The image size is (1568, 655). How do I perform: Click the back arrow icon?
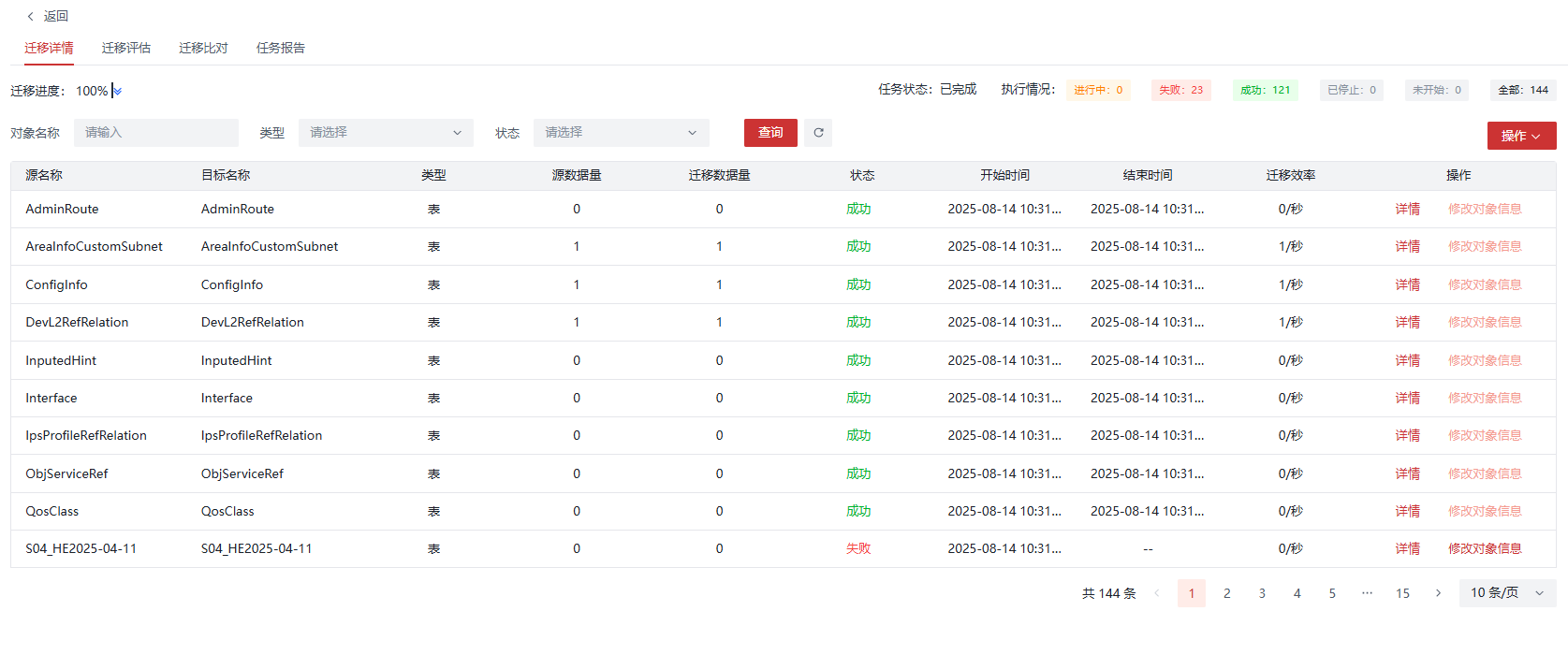tap(31, 16)
